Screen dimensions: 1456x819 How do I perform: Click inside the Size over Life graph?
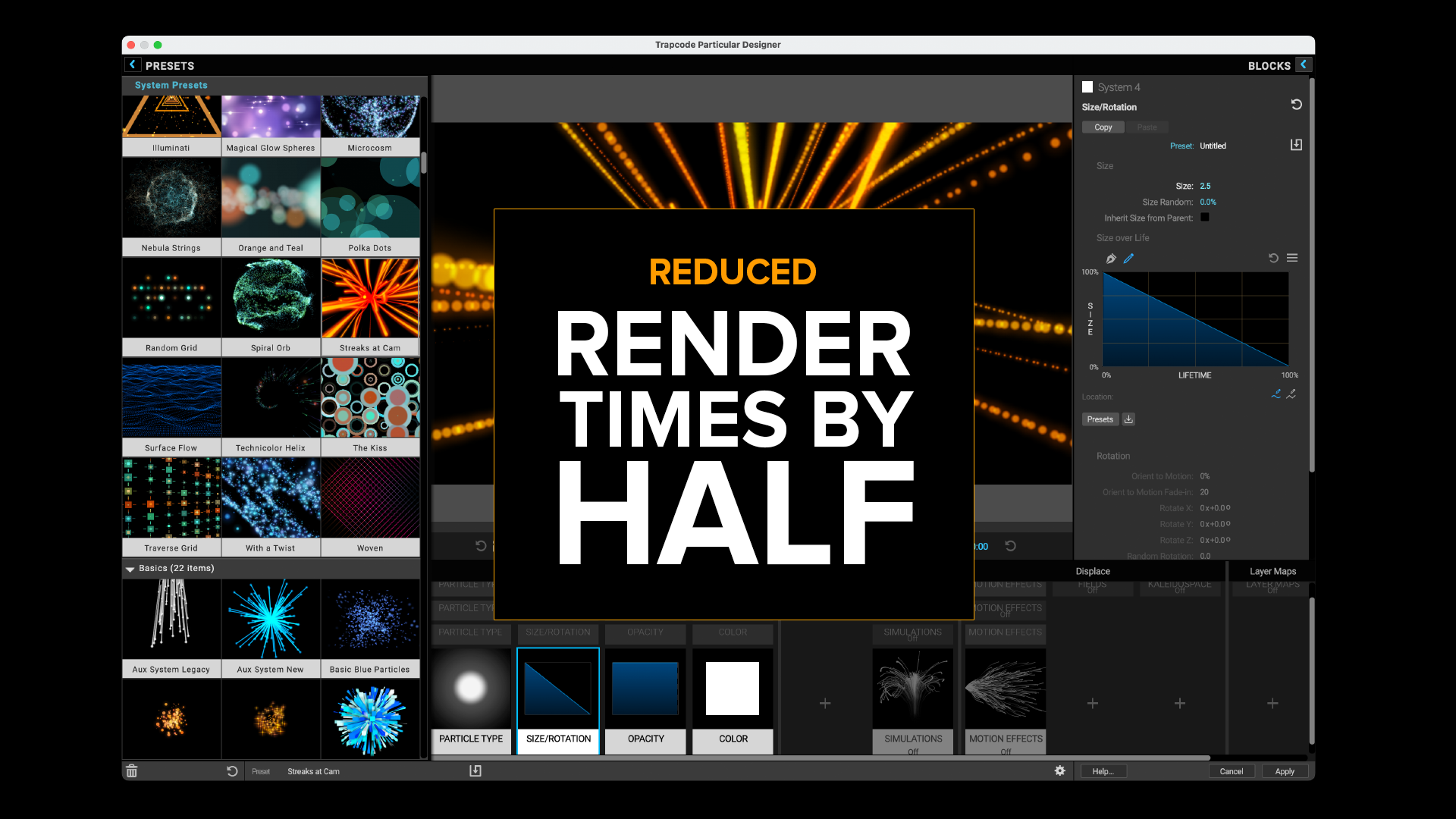(1196, 319)
